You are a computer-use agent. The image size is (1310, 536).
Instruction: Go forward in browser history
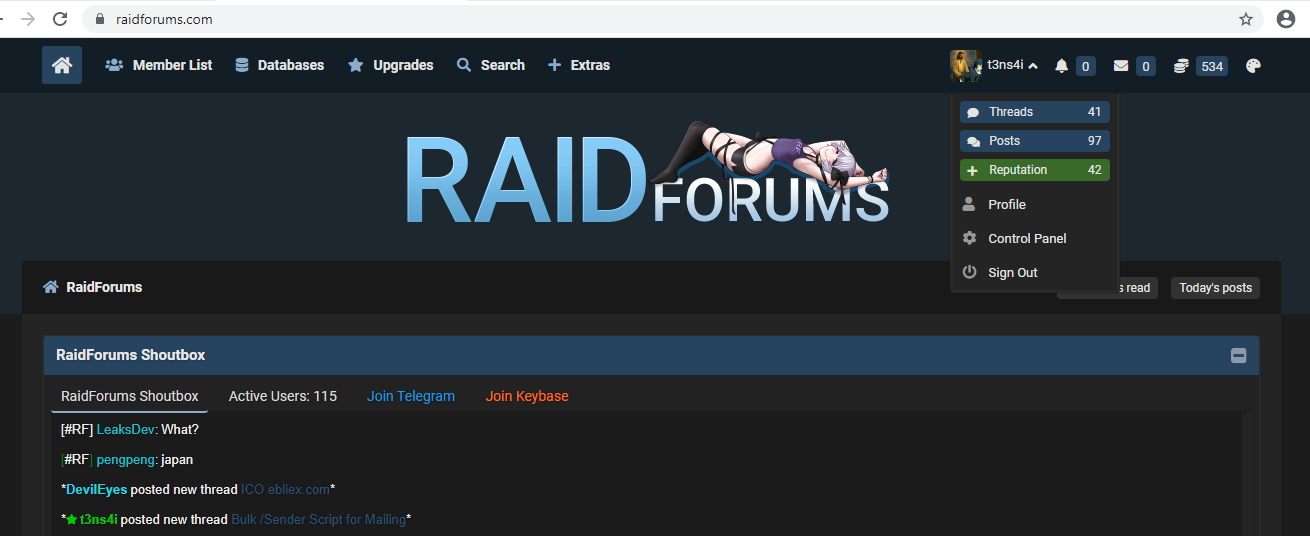click(28, 19)
